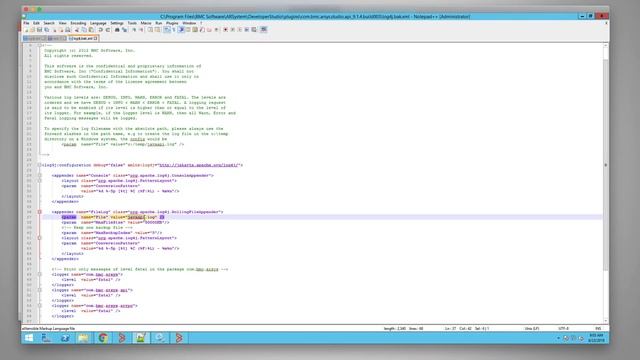Click the Zoom Out toolbar icon
The height and width of the screenshot is (360, 640).
click(x=141, y=30)
